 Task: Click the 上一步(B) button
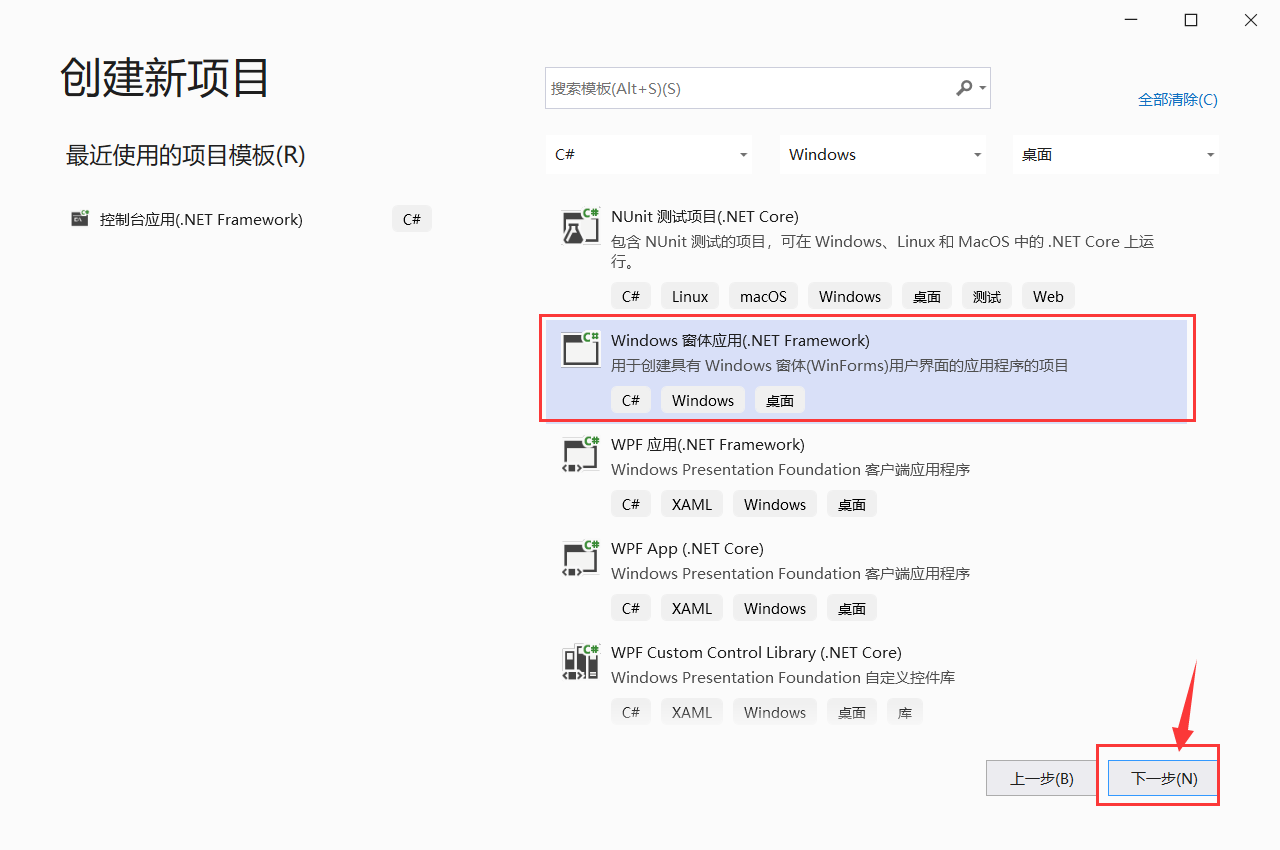[1042, 778]
